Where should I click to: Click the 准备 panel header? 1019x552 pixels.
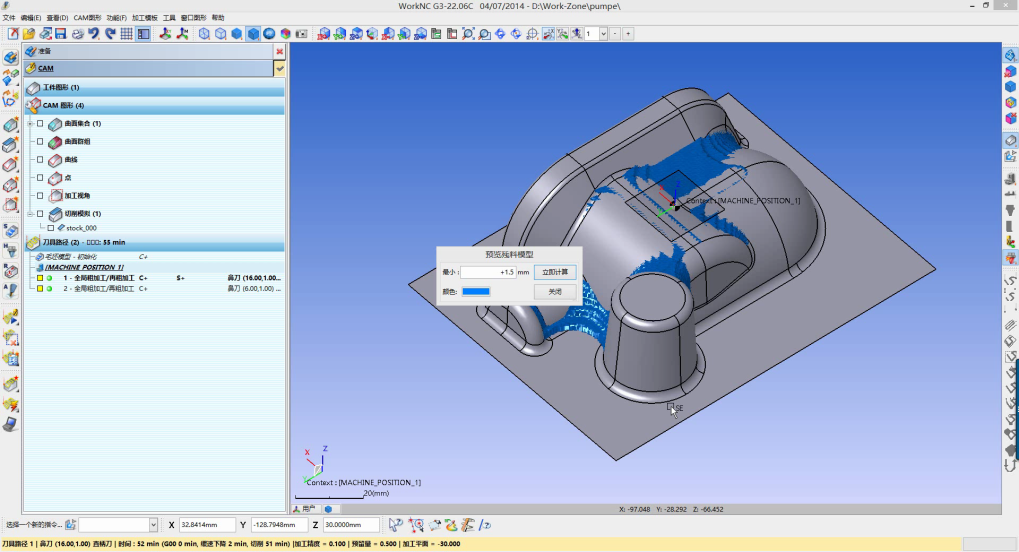pyautogui.click(x=149, y=51)
